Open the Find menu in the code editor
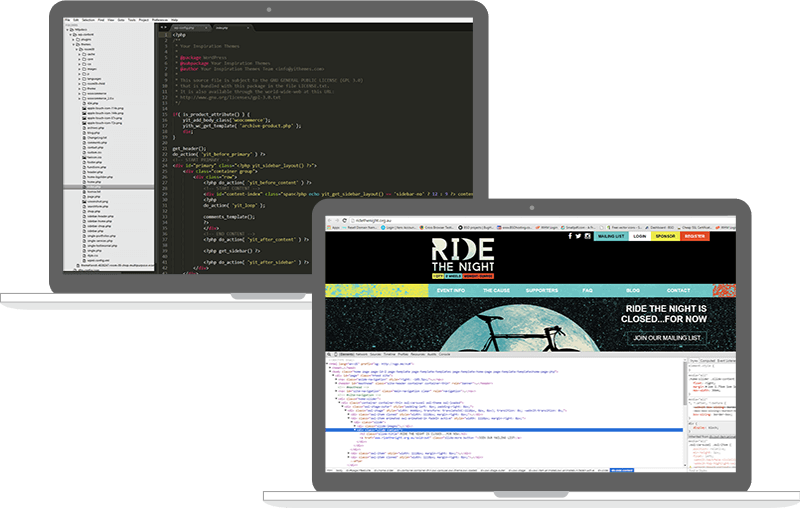This screenshot has height=508, width=800. (101, 20)
